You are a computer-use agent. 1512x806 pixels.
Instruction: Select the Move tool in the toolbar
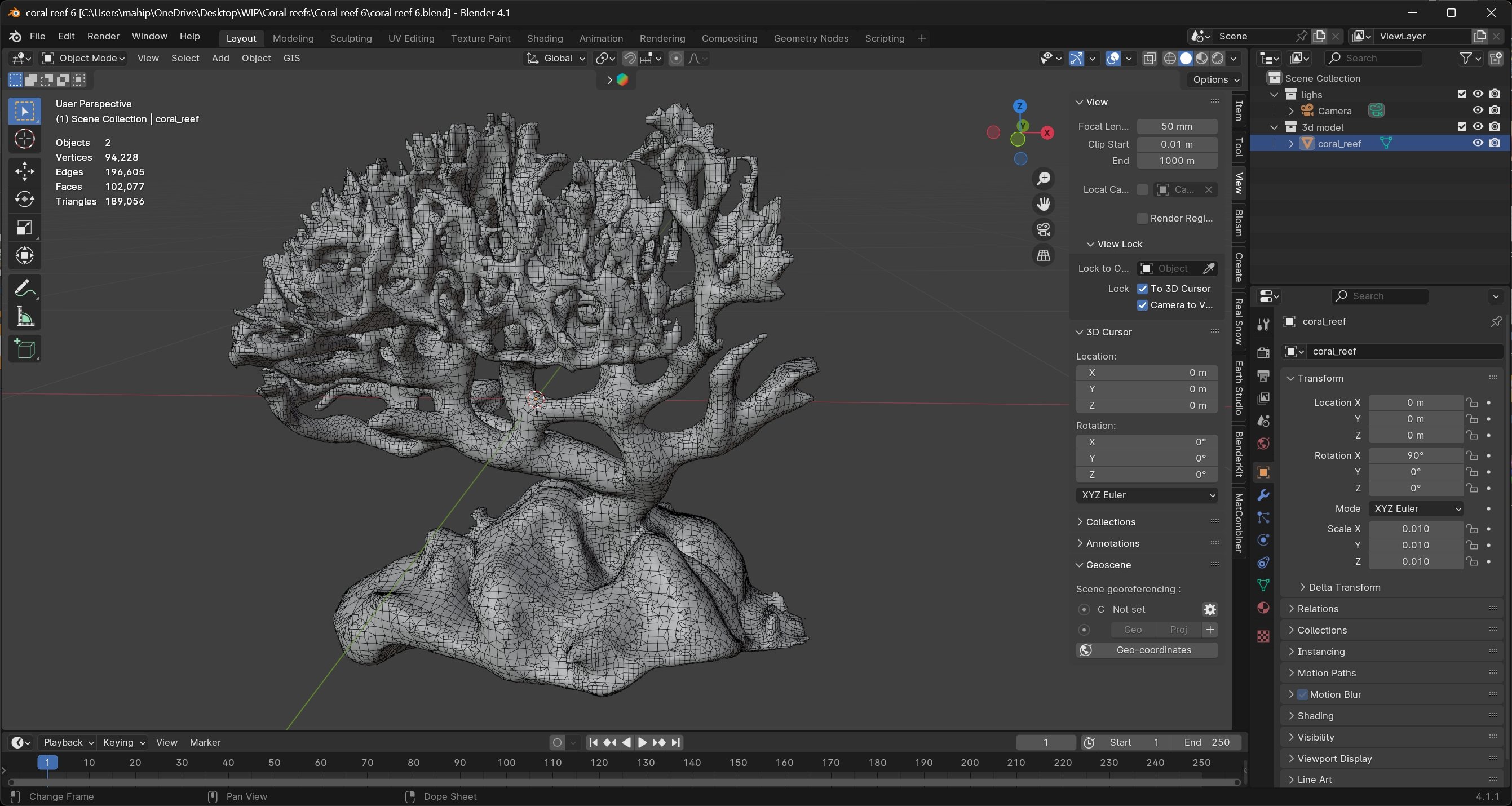click(25, 171)
